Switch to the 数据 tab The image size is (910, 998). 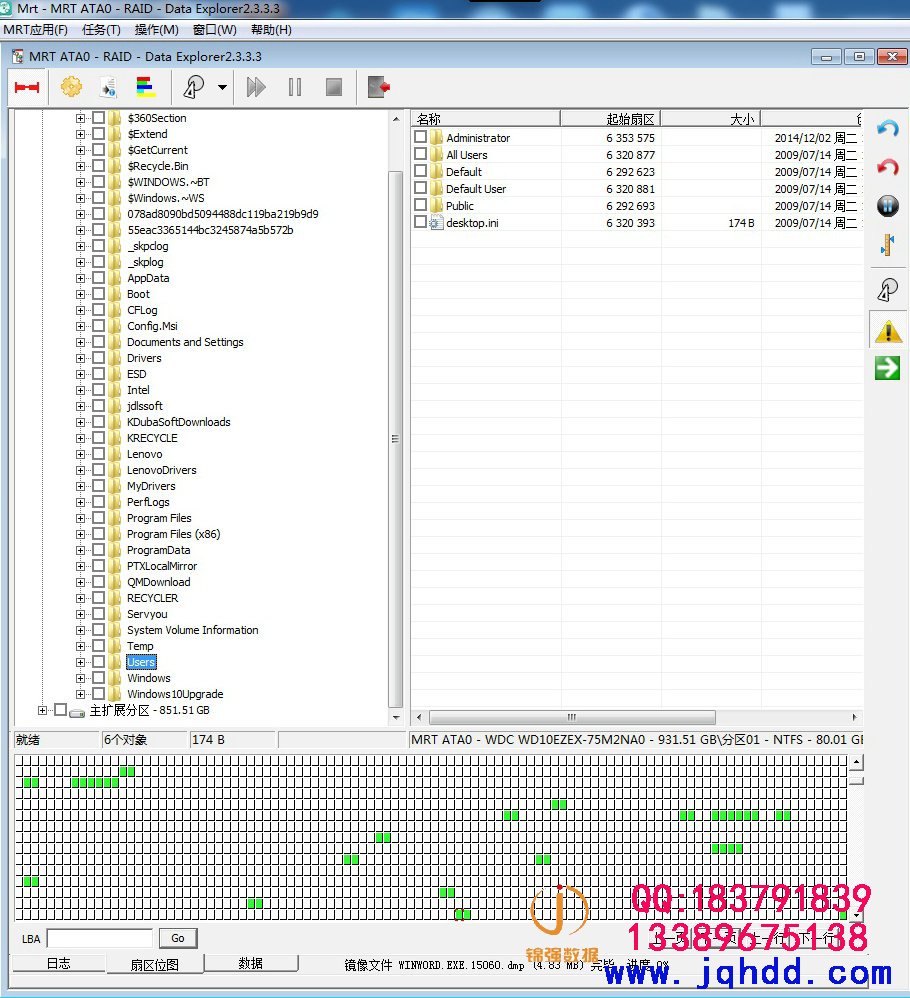point(251,964)
